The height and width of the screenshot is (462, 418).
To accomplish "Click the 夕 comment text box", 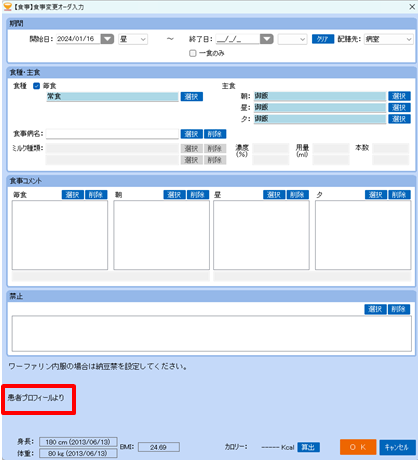I will 363,235.
